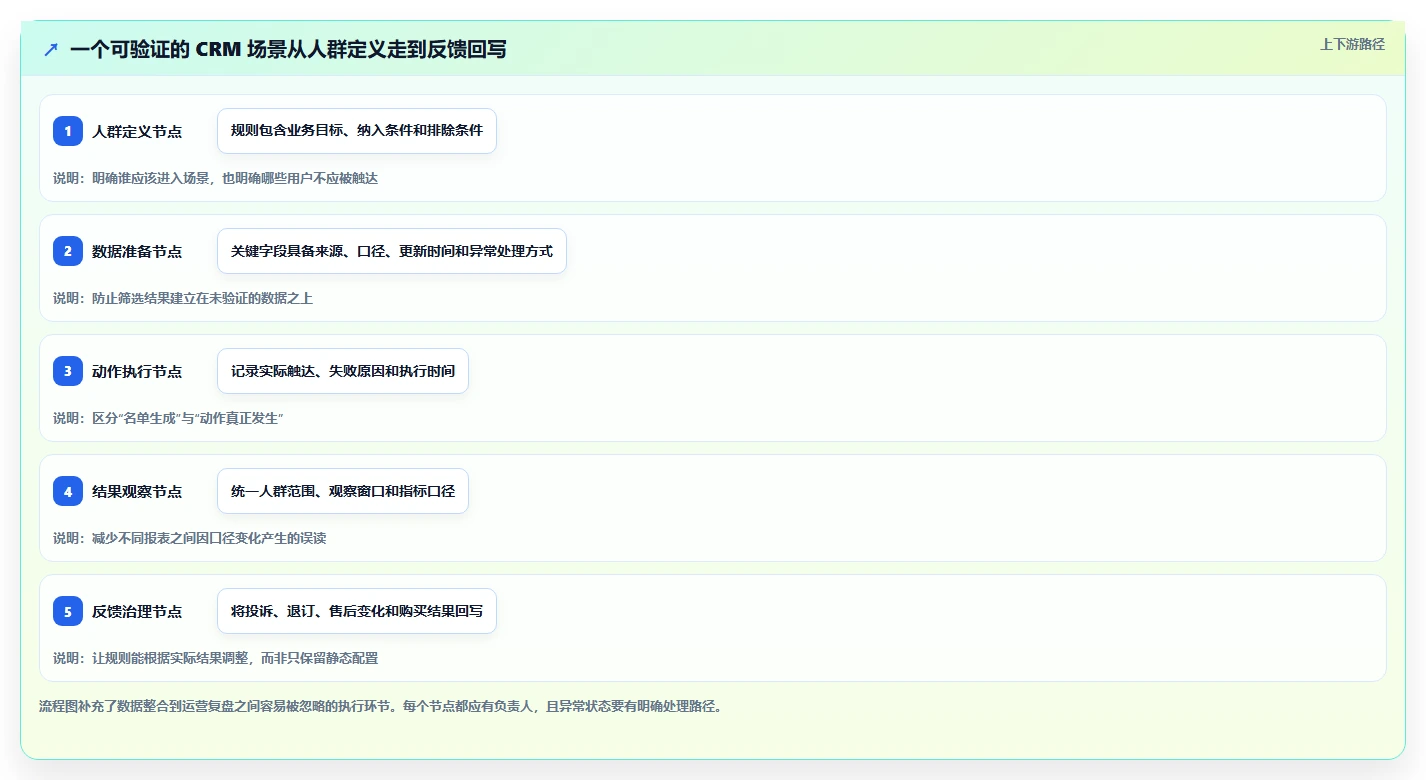Click the 数据准备节点 label

(137, 251)
